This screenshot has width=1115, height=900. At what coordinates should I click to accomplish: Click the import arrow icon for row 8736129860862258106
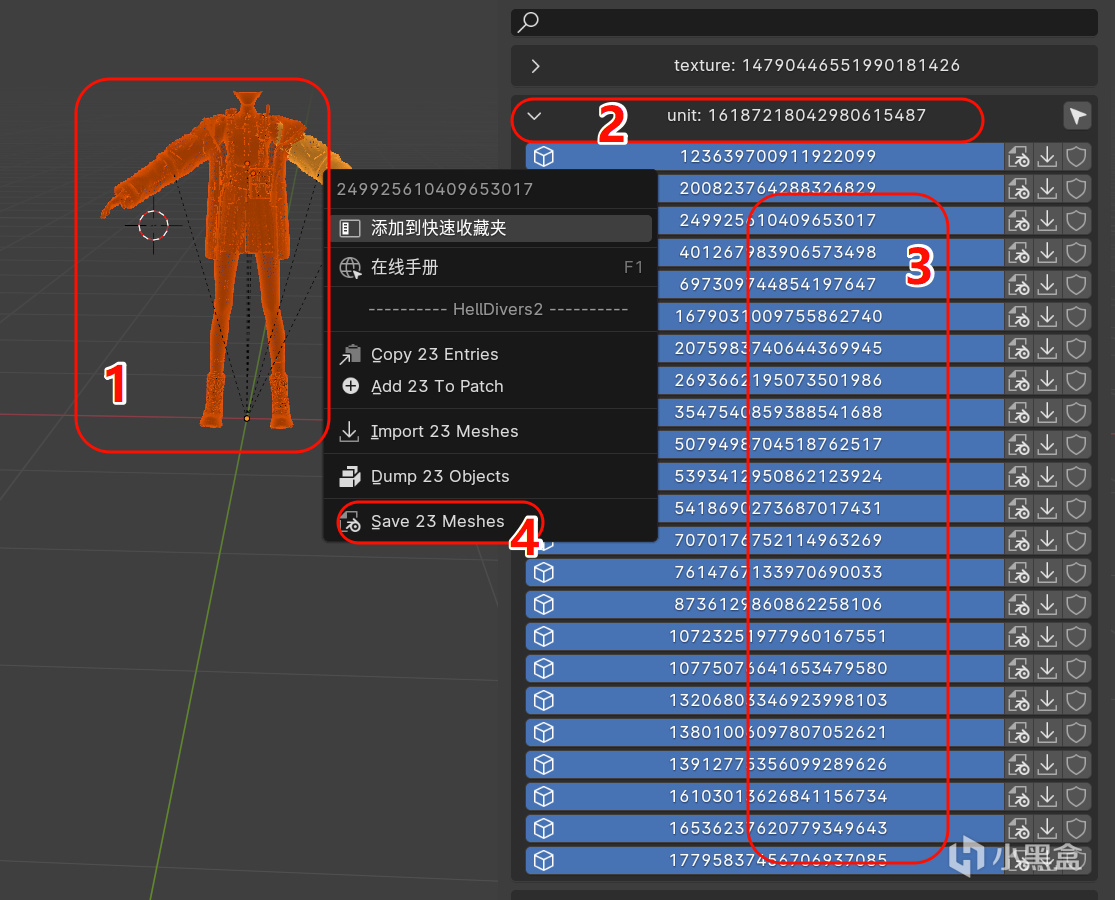[1047, 604]
